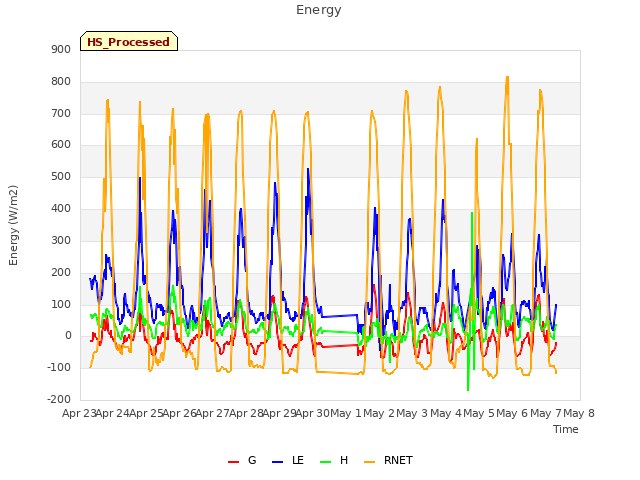Click the Energy (W/m2) y-axis label
The height and width of the screenshot is (480, 640).
pos(13,225)
